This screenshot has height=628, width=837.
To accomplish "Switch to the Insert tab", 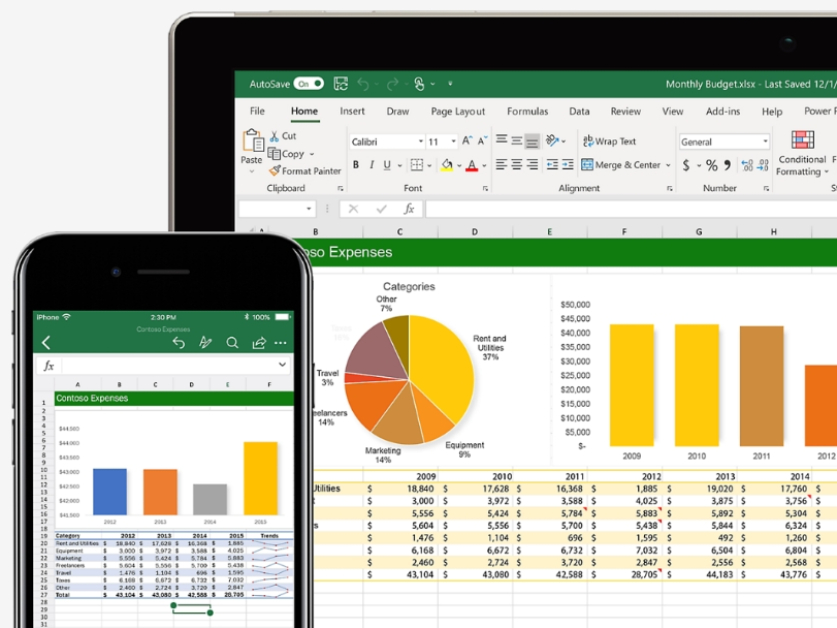I will tap(352, 111).
